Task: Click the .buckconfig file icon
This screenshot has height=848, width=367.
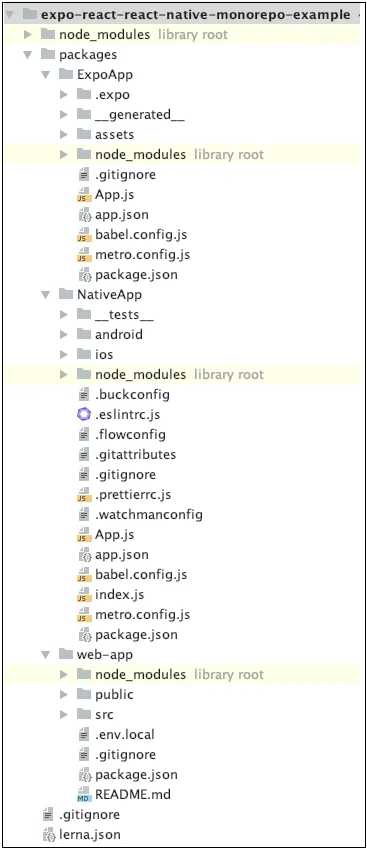Action: pos(84,395)
